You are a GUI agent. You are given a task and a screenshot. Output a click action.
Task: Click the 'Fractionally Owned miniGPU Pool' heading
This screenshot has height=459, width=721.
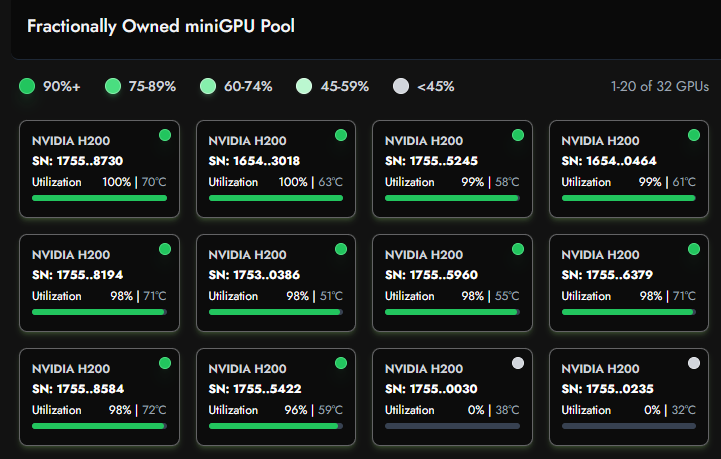[161, 26]
